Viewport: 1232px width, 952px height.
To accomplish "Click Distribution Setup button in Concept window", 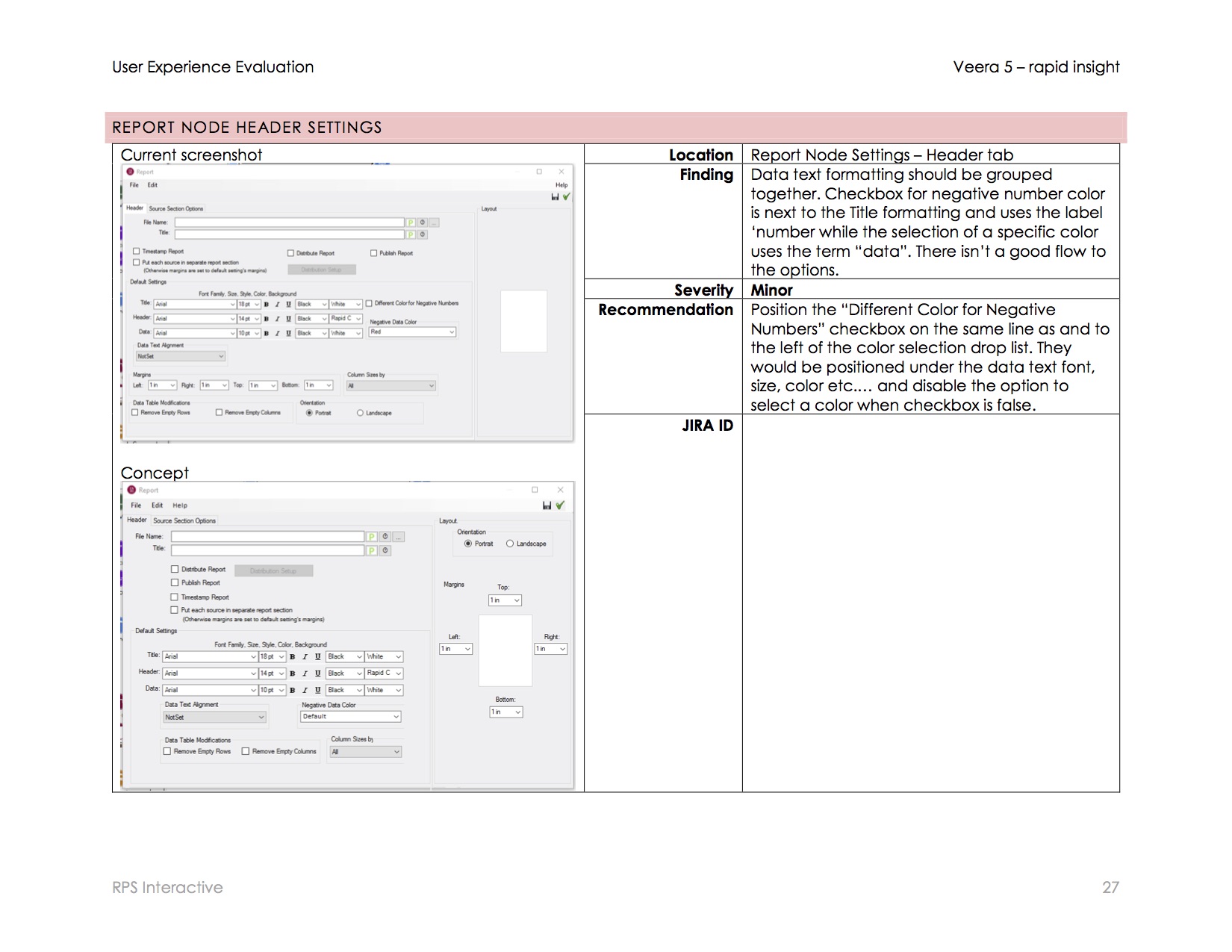I will coord(273,571).
